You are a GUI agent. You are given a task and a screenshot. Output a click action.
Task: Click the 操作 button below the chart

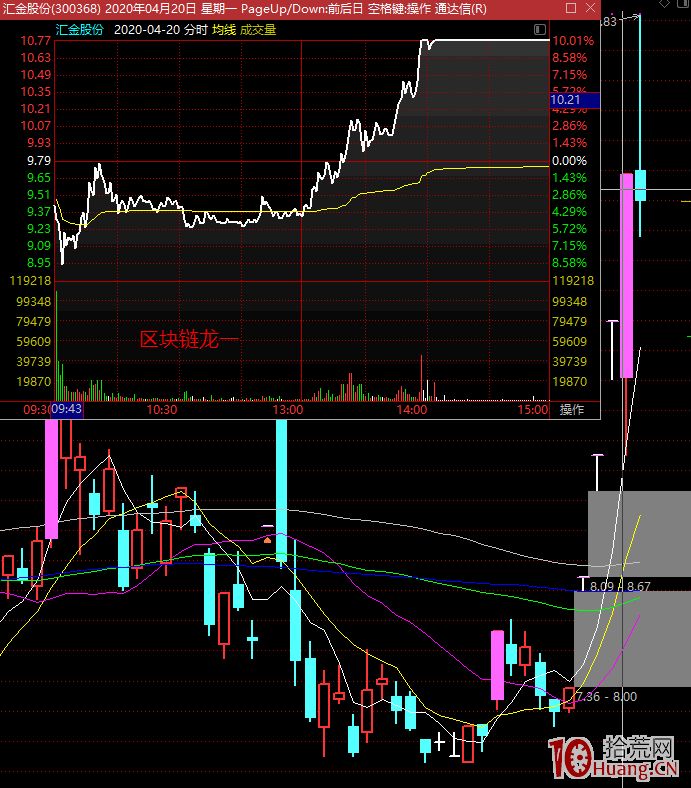[572, 410]
